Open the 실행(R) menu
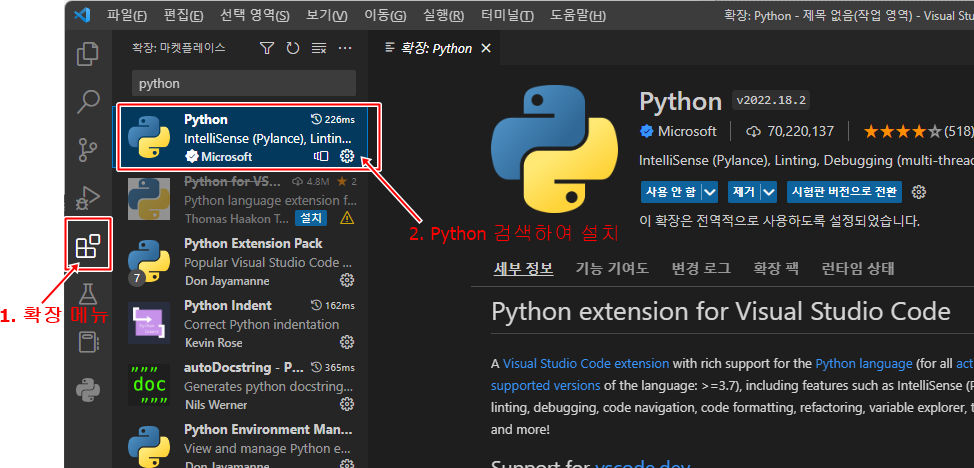974x468 pixels. pyautogui.click(x=443, y=16)
